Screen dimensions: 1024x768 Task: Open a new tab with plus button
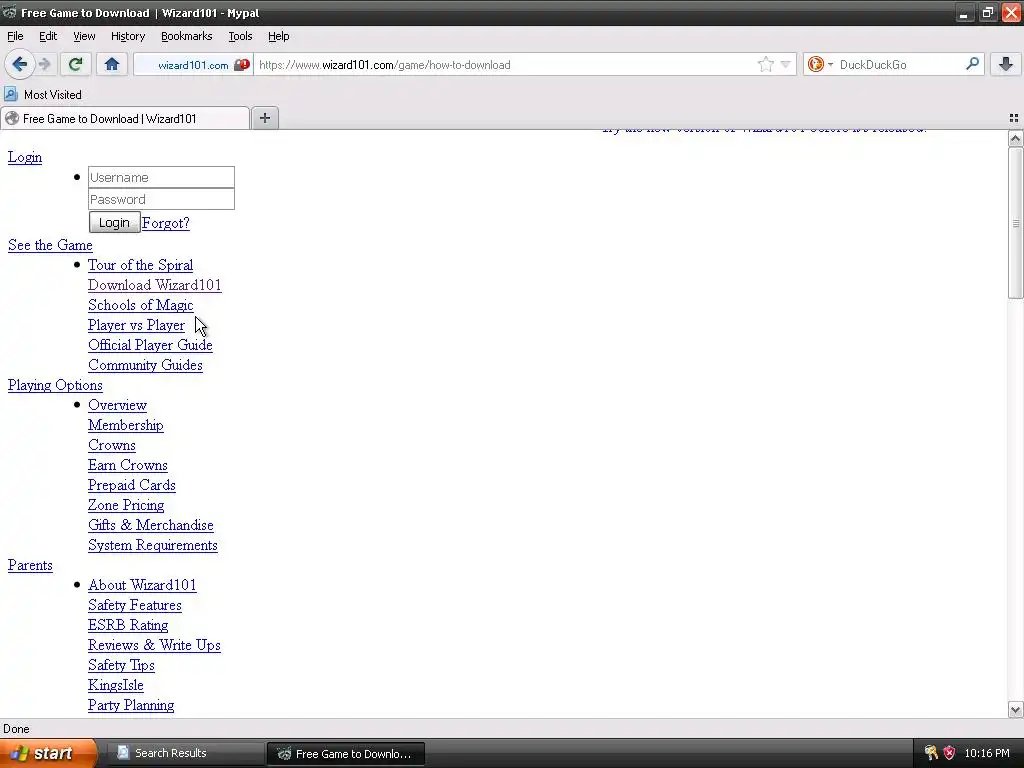[264, 118]
